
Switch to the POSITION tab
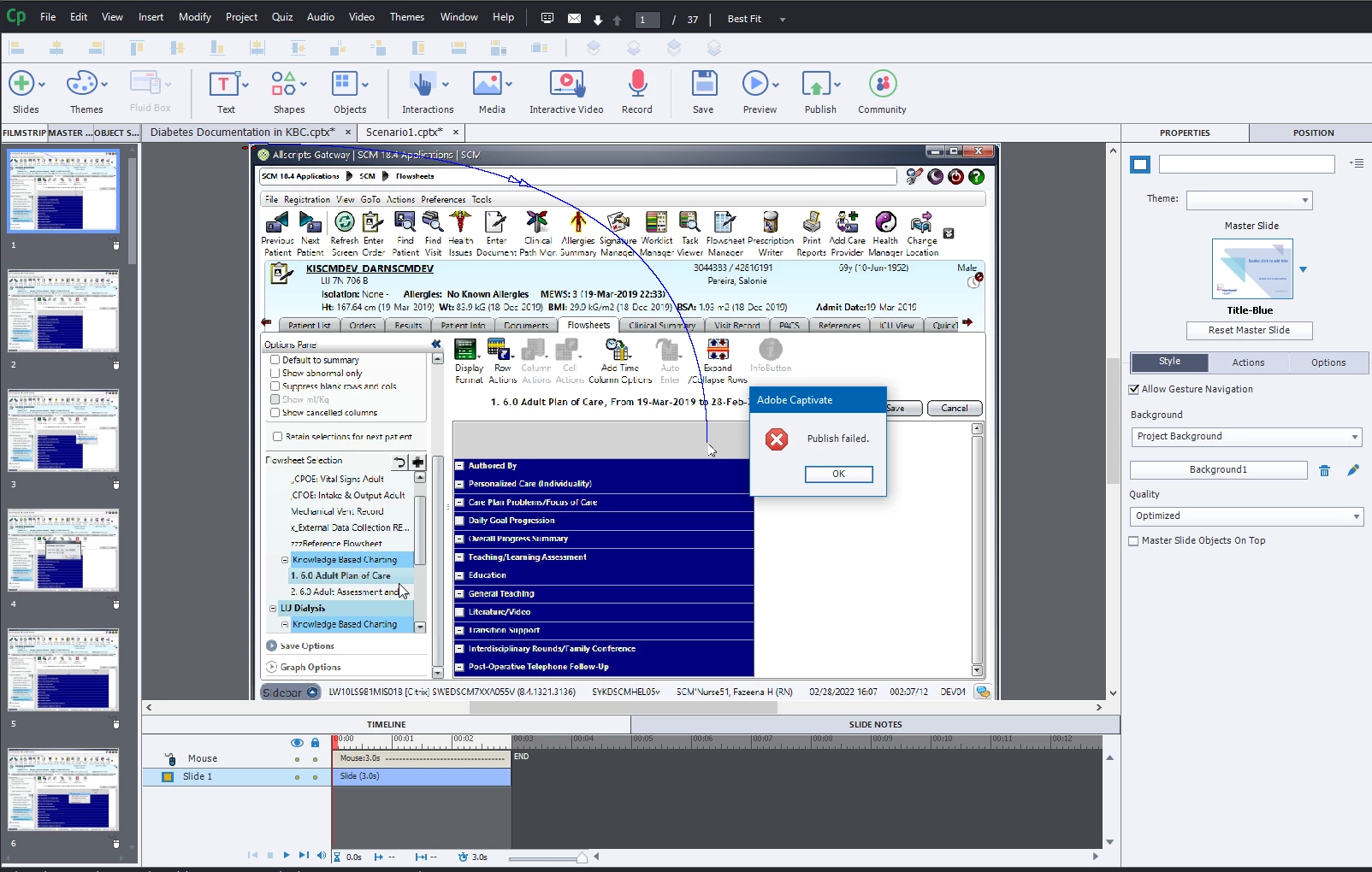tap(1313, 133)
